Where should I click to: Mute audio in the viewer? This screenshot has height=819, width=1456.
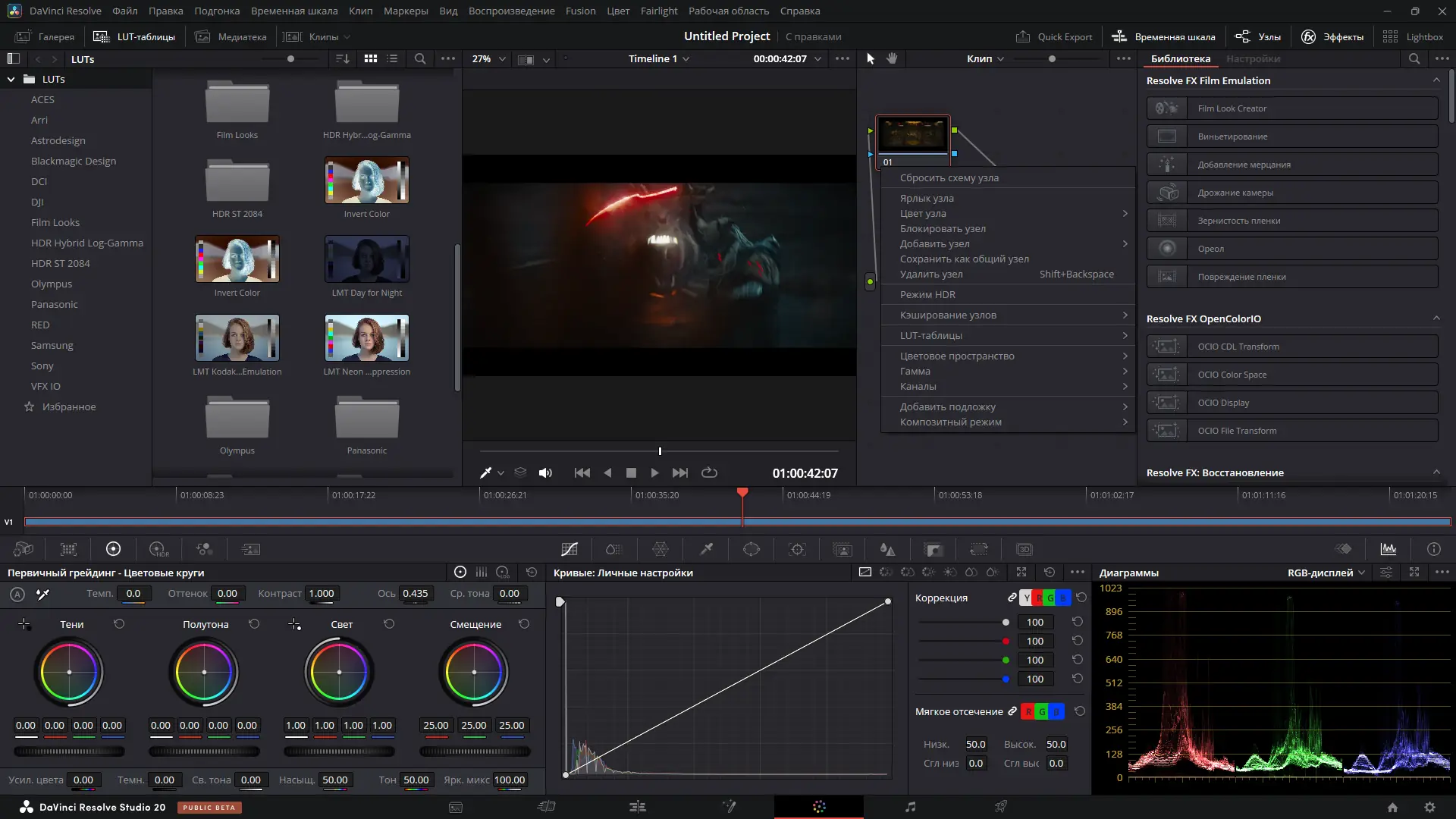tap(545, 472)
